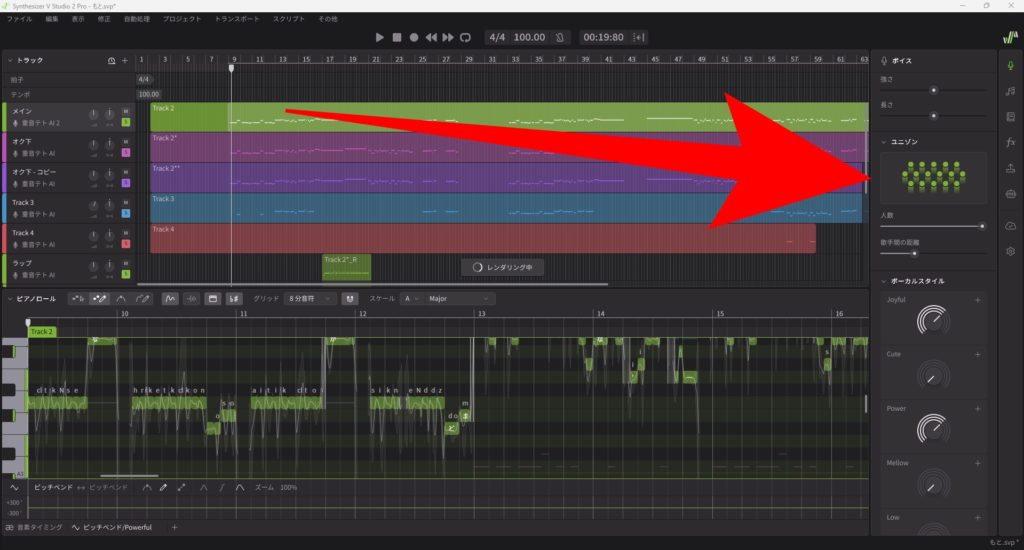Image resolution: width=1024 pixels, height=550 pixels.
Task: Solo the Track 3 track
Action: pyautogui.click(x=126, y=214)
